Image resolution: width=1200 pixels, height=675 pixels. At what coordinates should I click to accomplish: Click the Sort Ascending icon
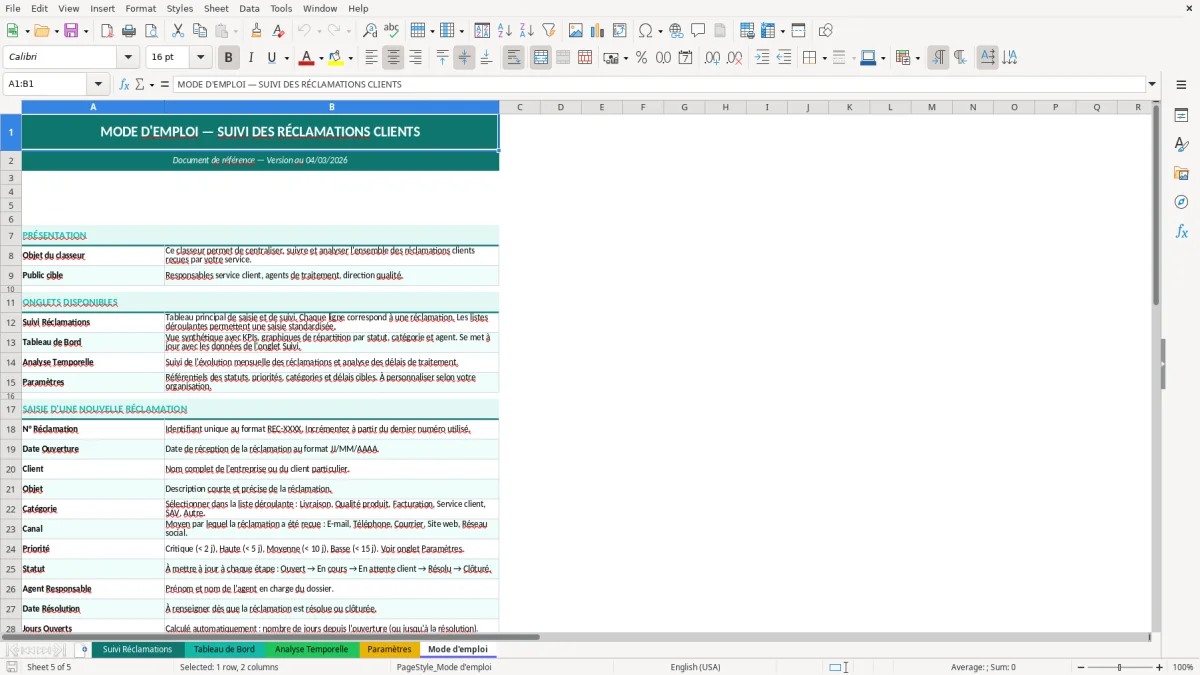505,31
